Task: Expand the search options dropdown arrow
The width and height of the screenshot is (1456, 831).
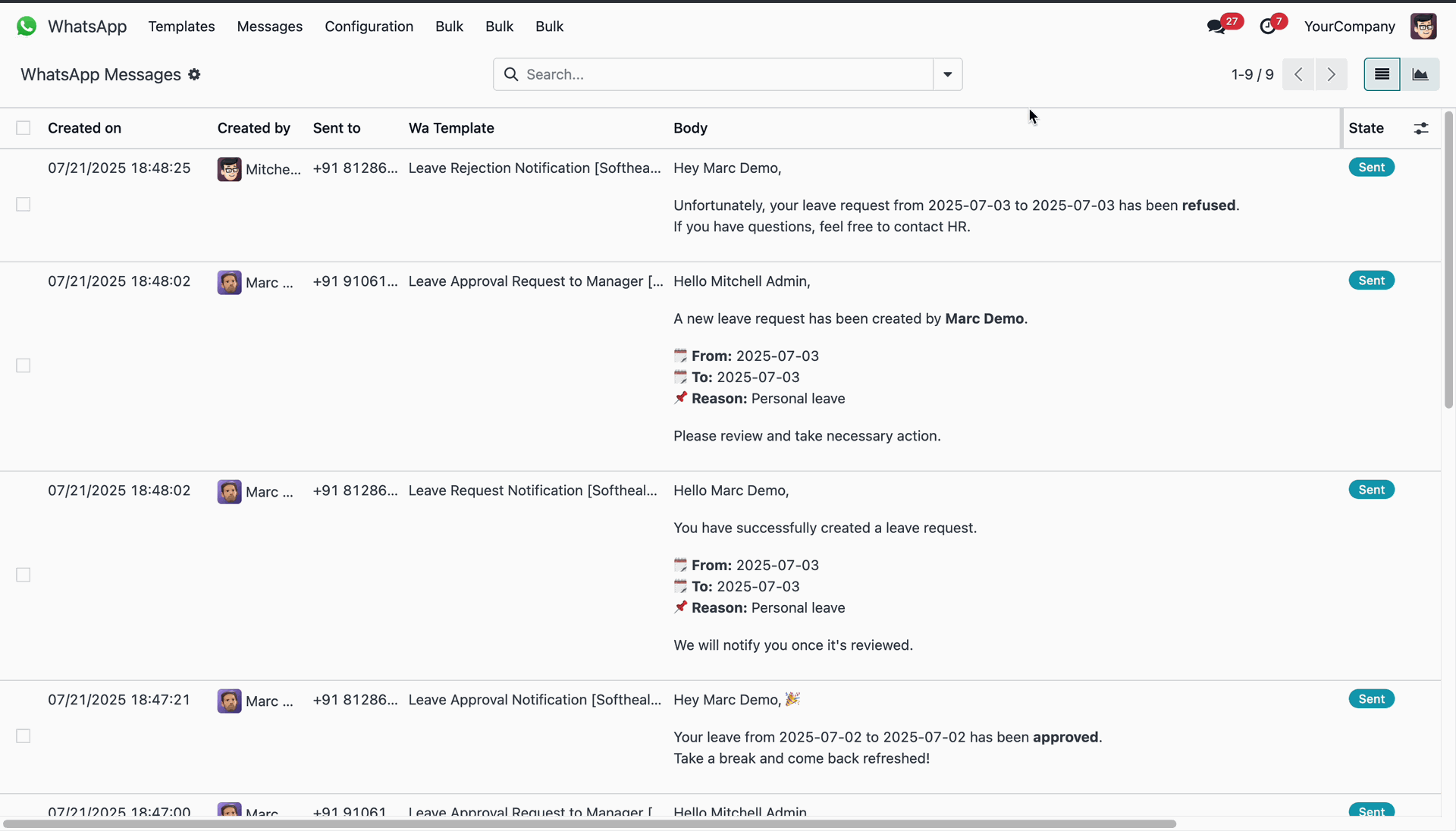Action: pyautogui.click(x=947, y=74)
